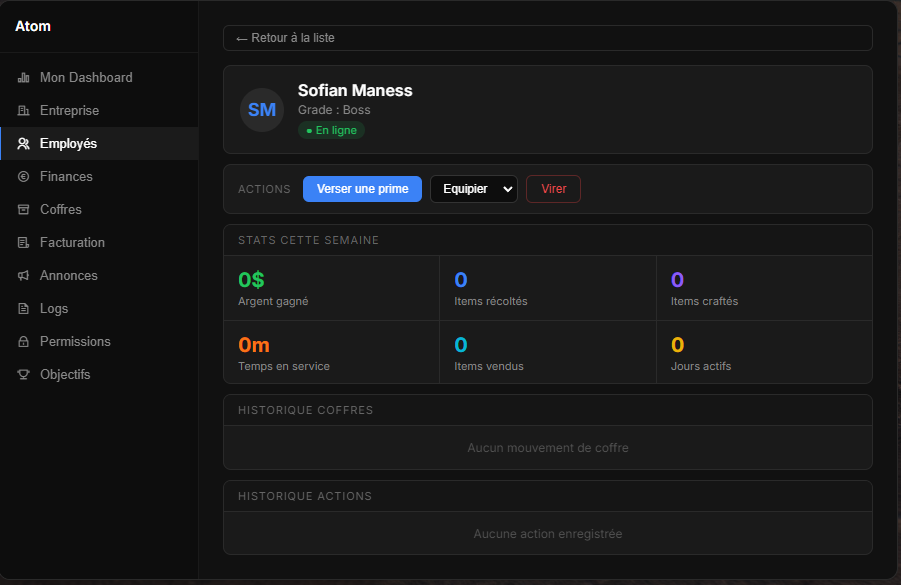Click the Annonces megaphone icon

pyautogui.click(x=23, y=276)
